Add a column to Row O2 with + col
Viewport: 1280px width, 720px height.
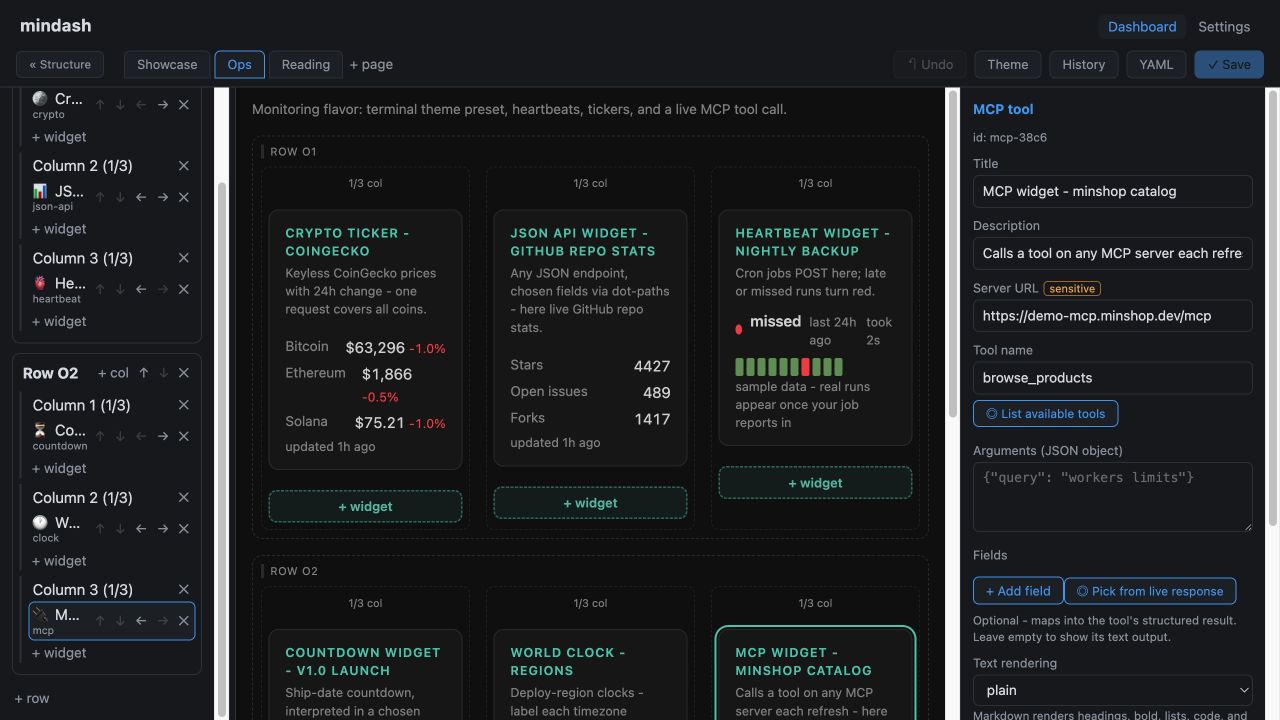(113, 373)
